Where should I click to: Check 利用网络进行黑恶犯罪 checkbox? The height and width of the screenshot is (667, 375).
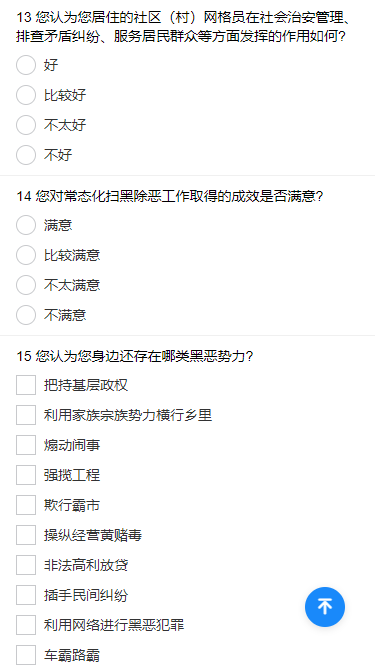tap(26, 625)
